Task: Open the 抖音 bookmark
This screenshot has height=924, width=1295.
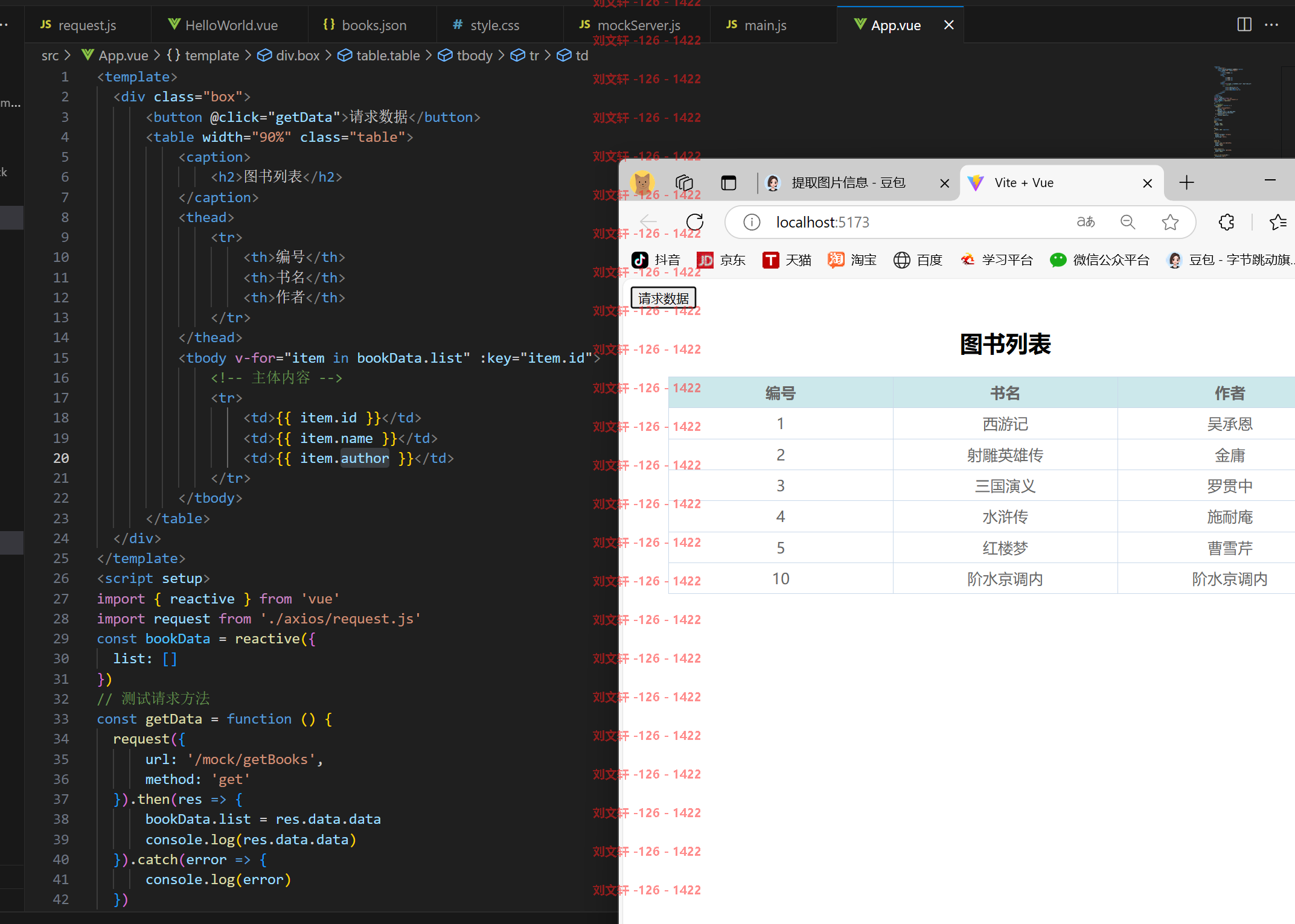Action: [x=656, y=260]
